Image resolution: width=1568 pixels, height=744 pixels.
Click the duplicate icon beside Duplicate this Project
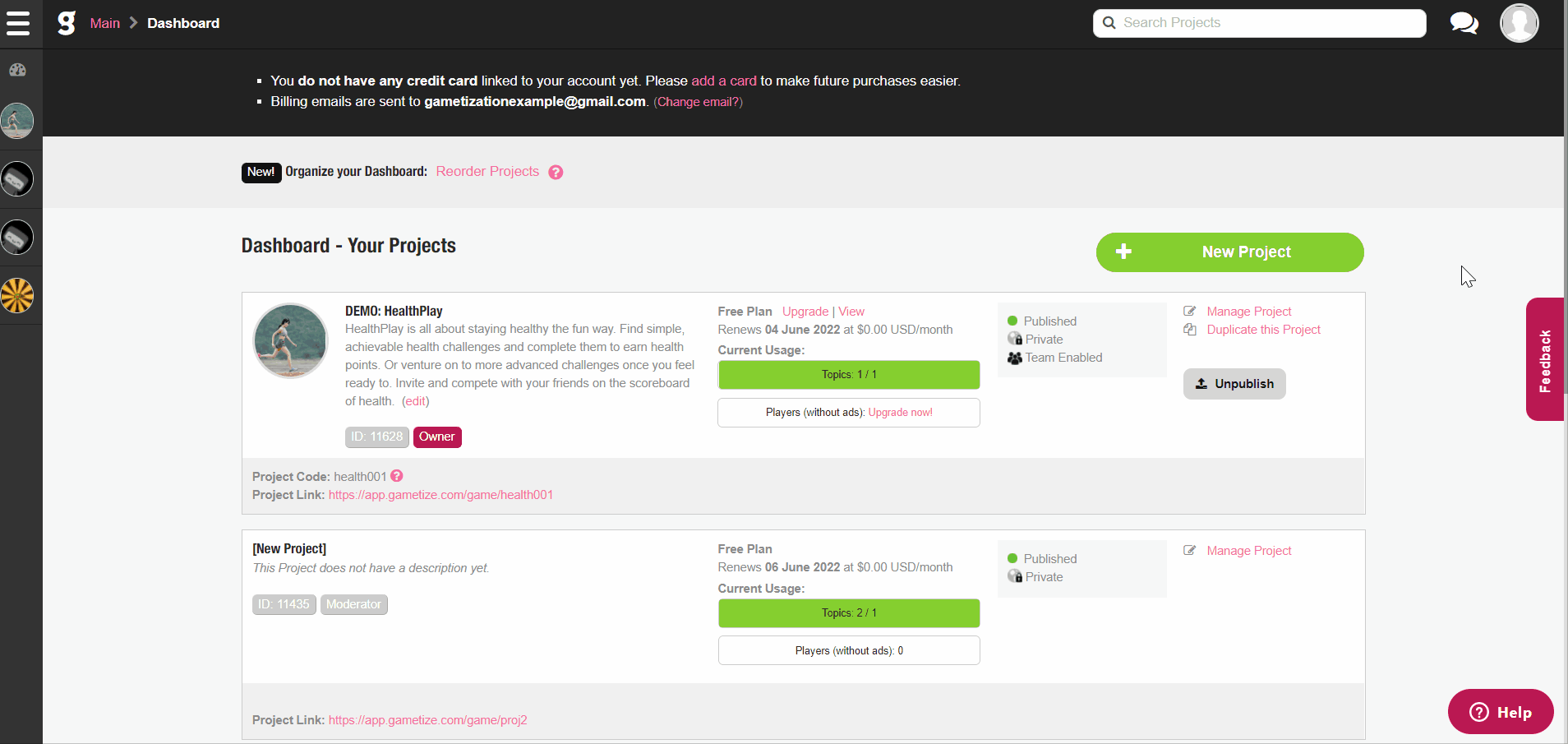point(1189,329)
